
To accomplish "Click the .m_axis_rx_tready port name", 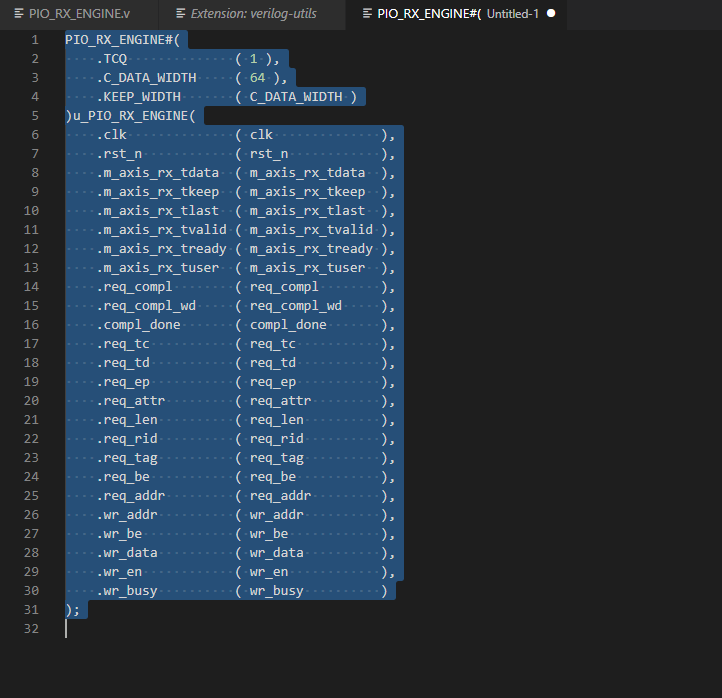I will pyautogui.click(x=162, y=249).
